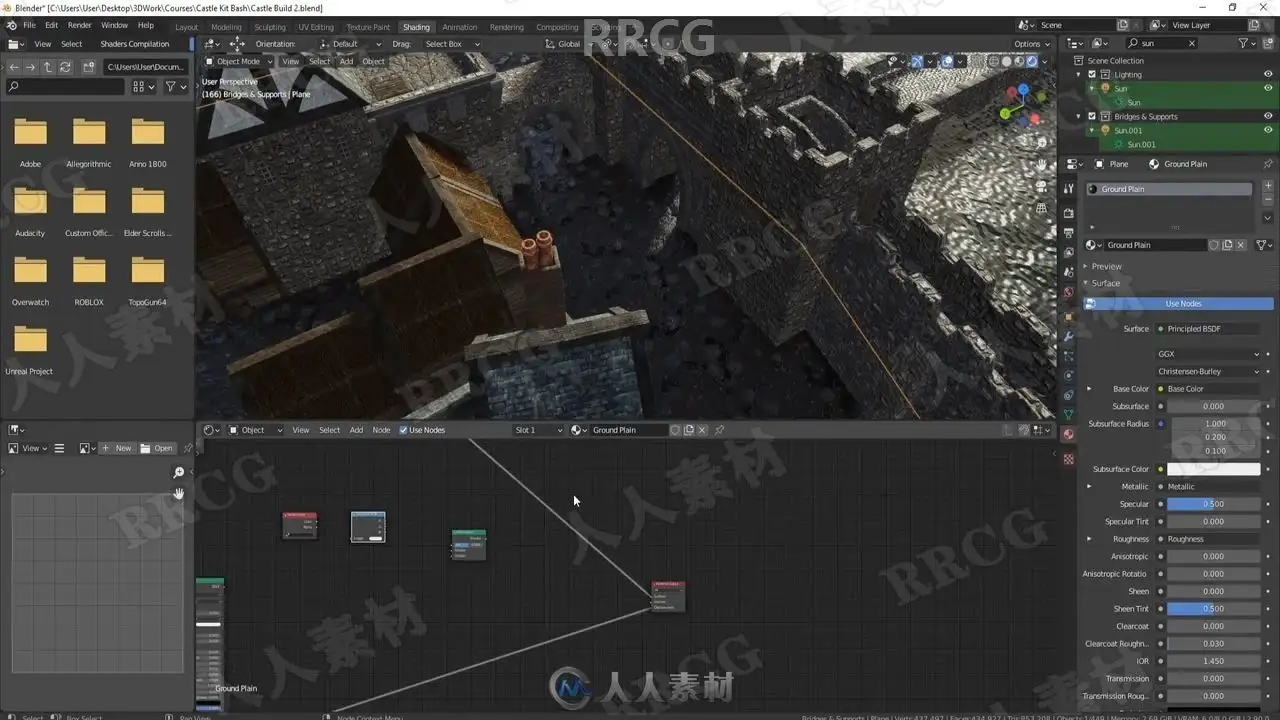Click the Subsurface Color swatch
1280x720 pixels.
pyautogui.click(x=1213, y=469)
